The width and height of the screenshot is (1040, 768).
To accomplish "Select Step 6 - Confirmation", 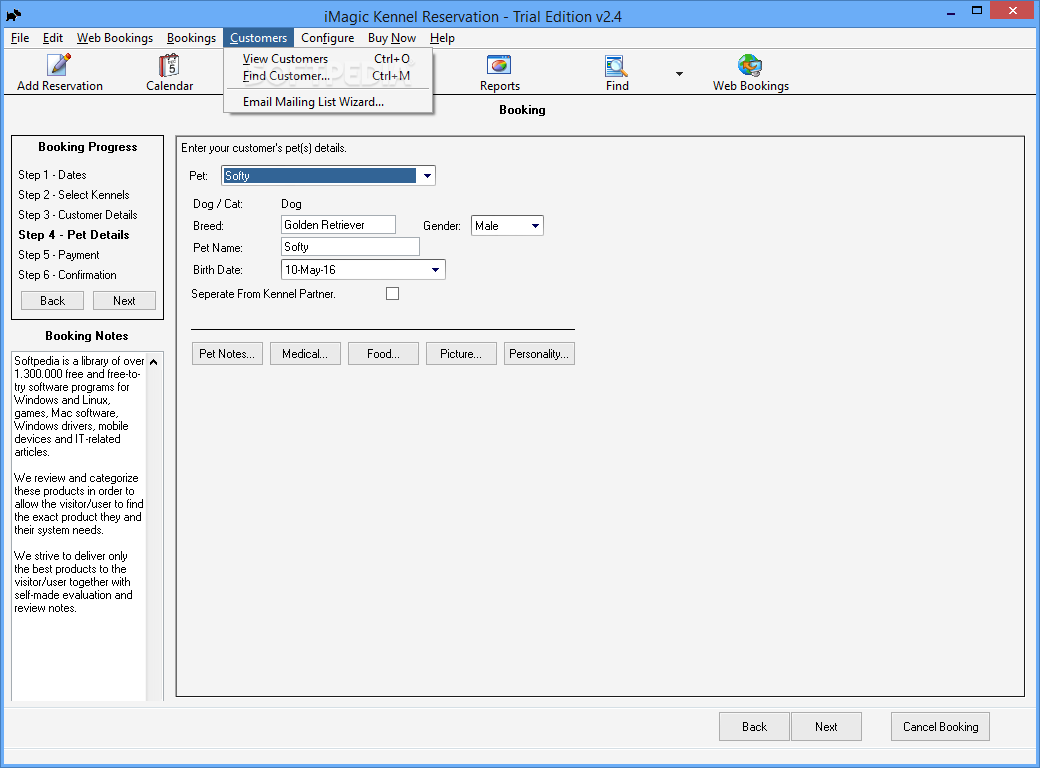I will (x=67, y=275).
